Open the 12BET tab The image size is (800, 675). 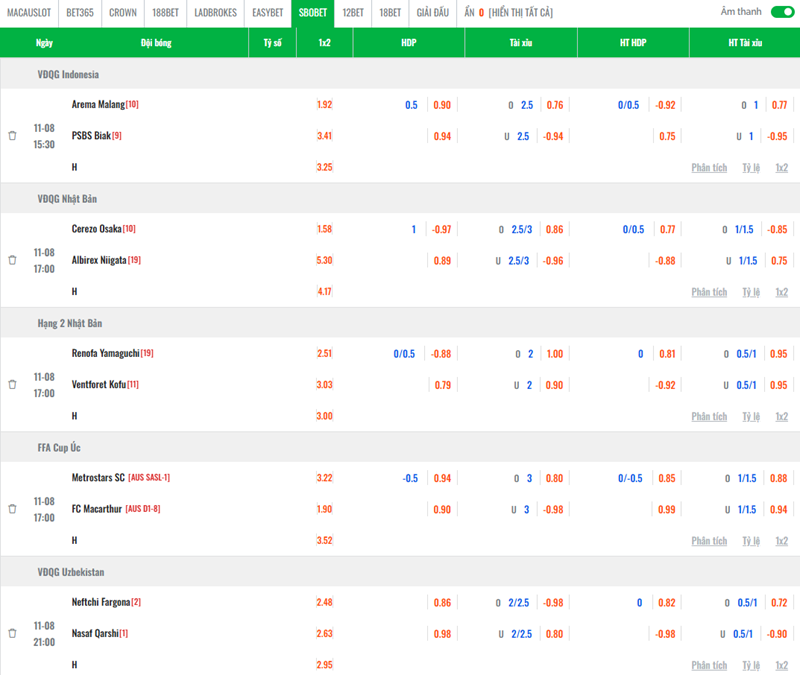tap(353, 13)
